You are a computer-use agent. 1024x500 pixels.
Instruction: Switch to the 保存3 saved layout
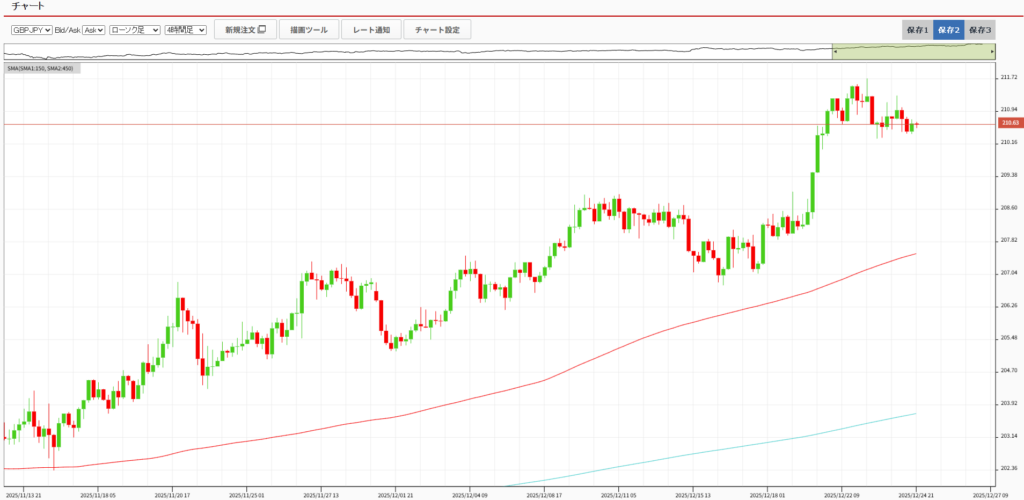tap(980, 30)
